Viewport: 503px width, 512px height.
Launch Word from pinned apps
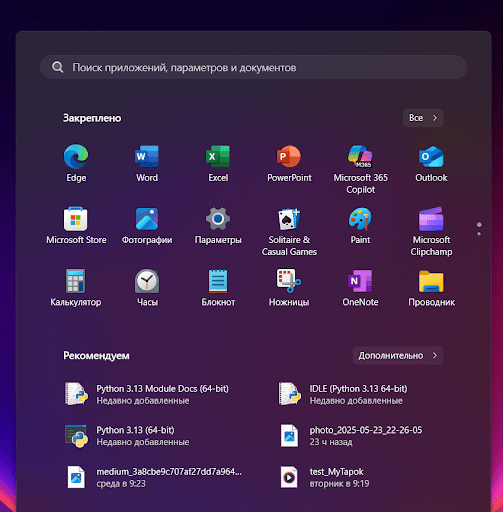(147, 163)
